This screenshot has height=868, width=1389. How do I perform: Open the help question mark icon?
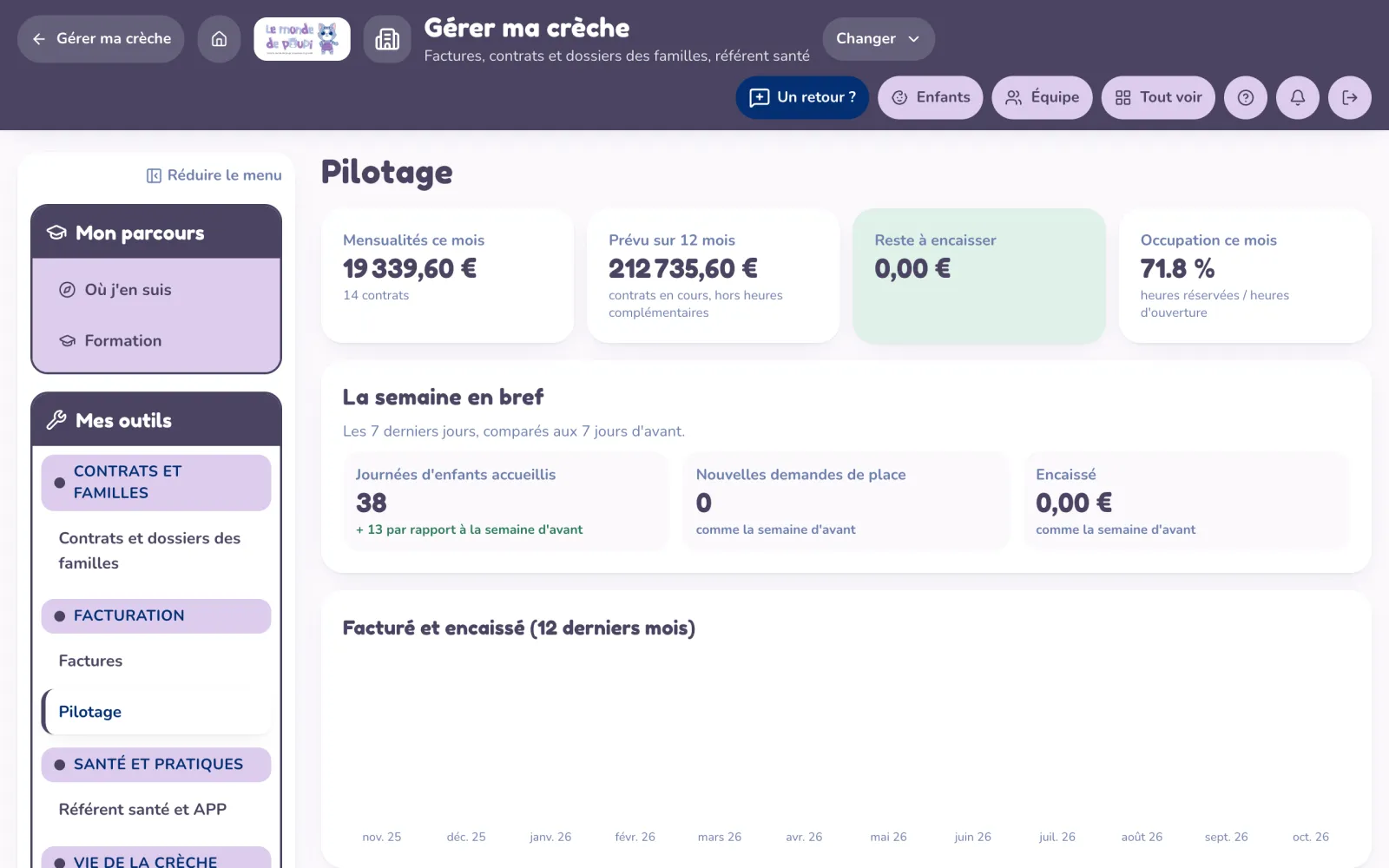1246,97
